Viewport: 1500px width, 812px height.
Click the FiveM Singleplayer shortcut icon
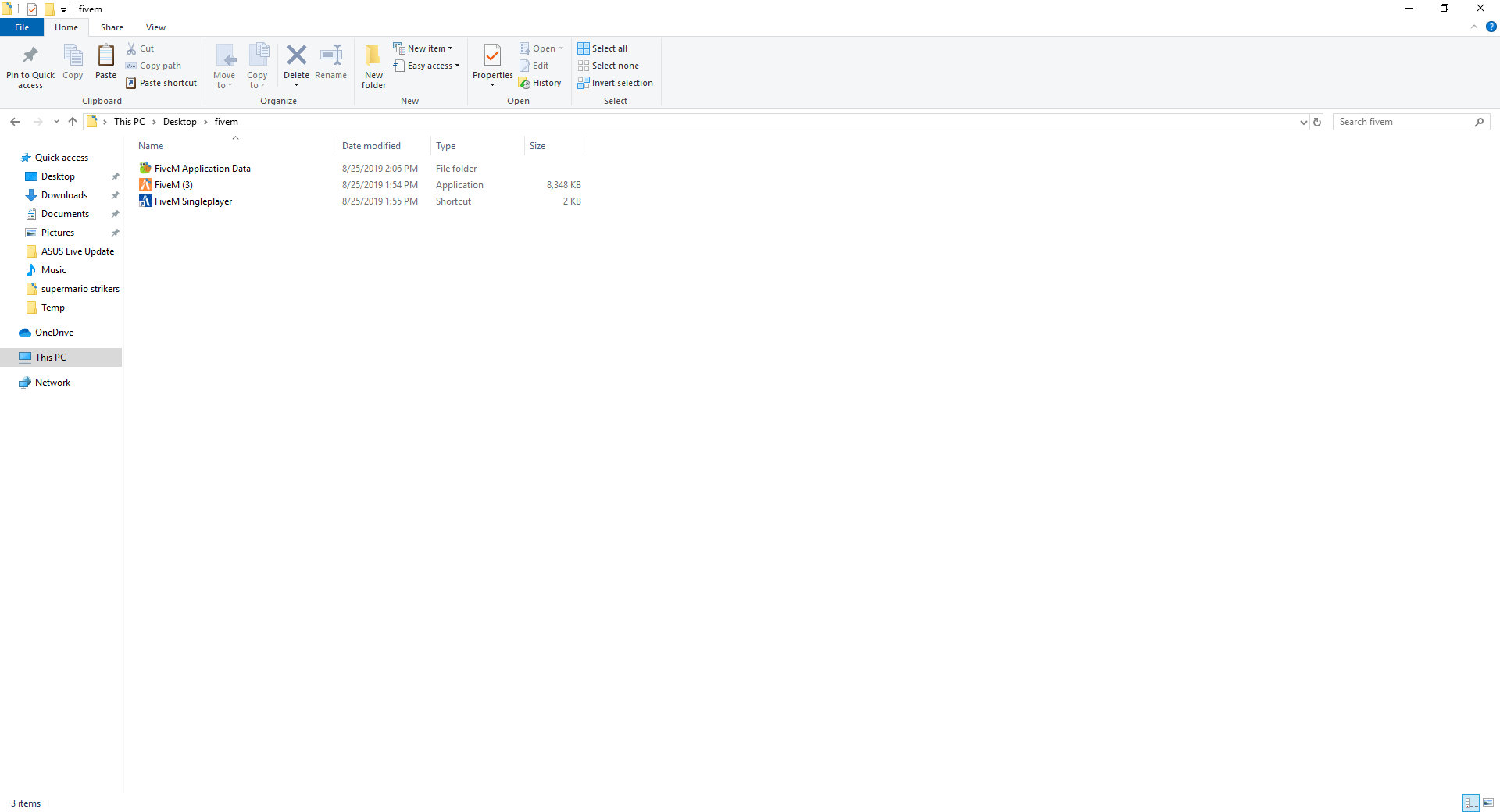[145, 201]
